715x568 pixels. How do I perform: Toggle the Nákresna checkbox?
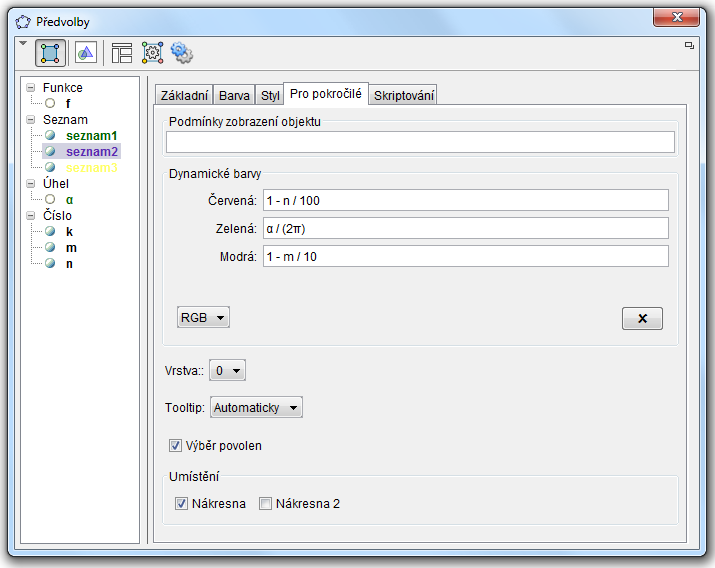[x=181, y=503]
